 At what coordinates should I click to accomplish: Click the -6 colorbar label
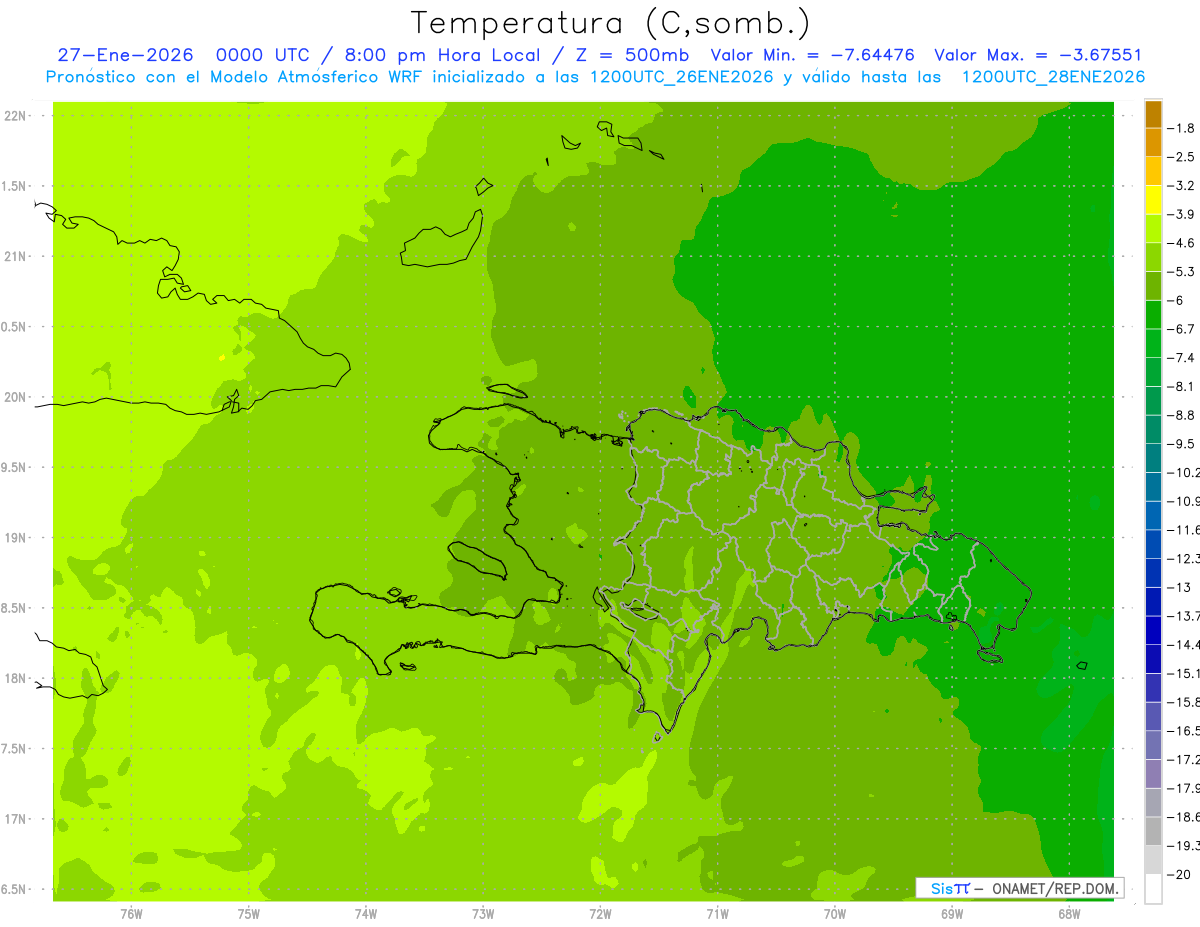coord(1177,300)
